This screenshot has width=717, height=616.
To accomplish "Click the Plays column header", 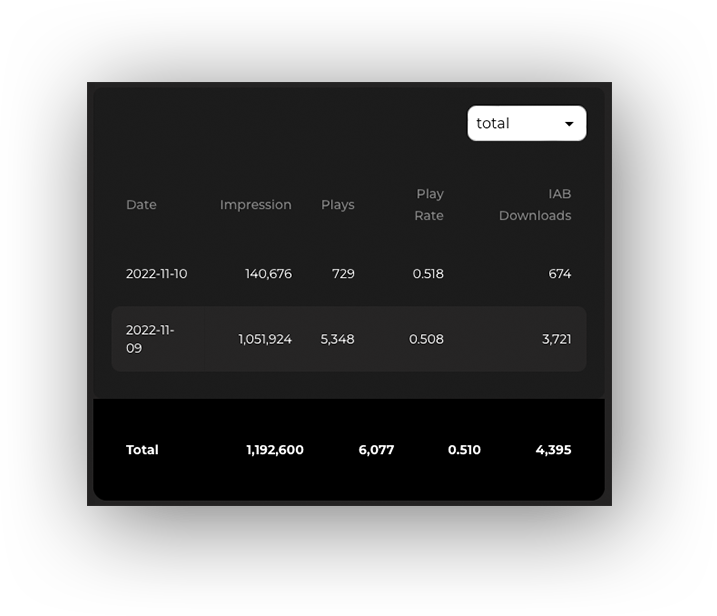I will point(337,205).
